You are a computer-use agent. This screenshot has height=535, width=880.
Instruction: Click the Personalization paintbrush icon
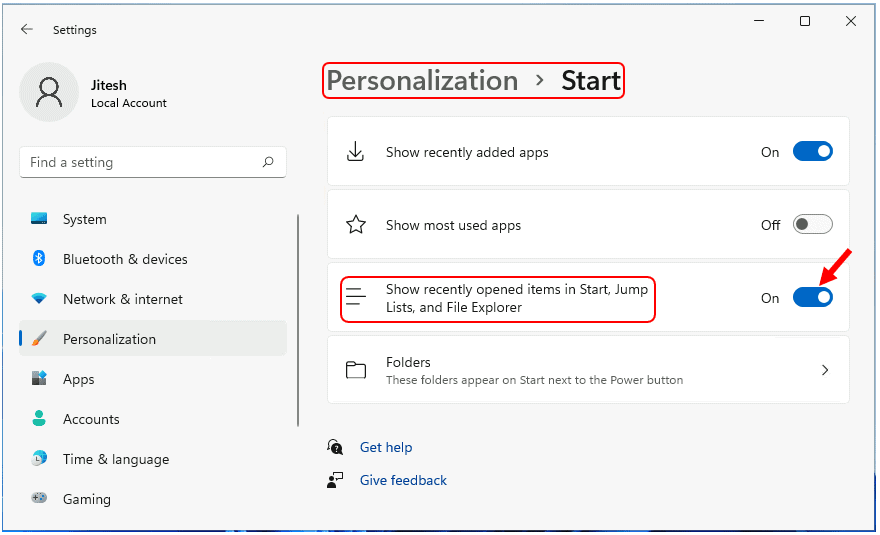click(39, 339)
